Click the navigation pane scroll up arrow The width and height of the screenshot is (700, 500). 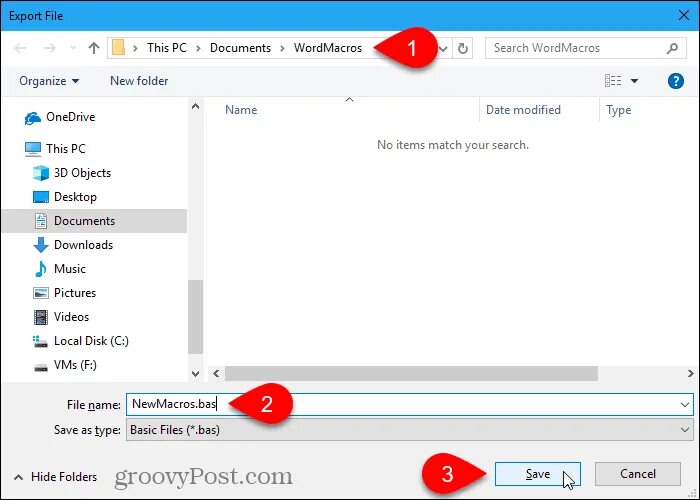[195, 106]
